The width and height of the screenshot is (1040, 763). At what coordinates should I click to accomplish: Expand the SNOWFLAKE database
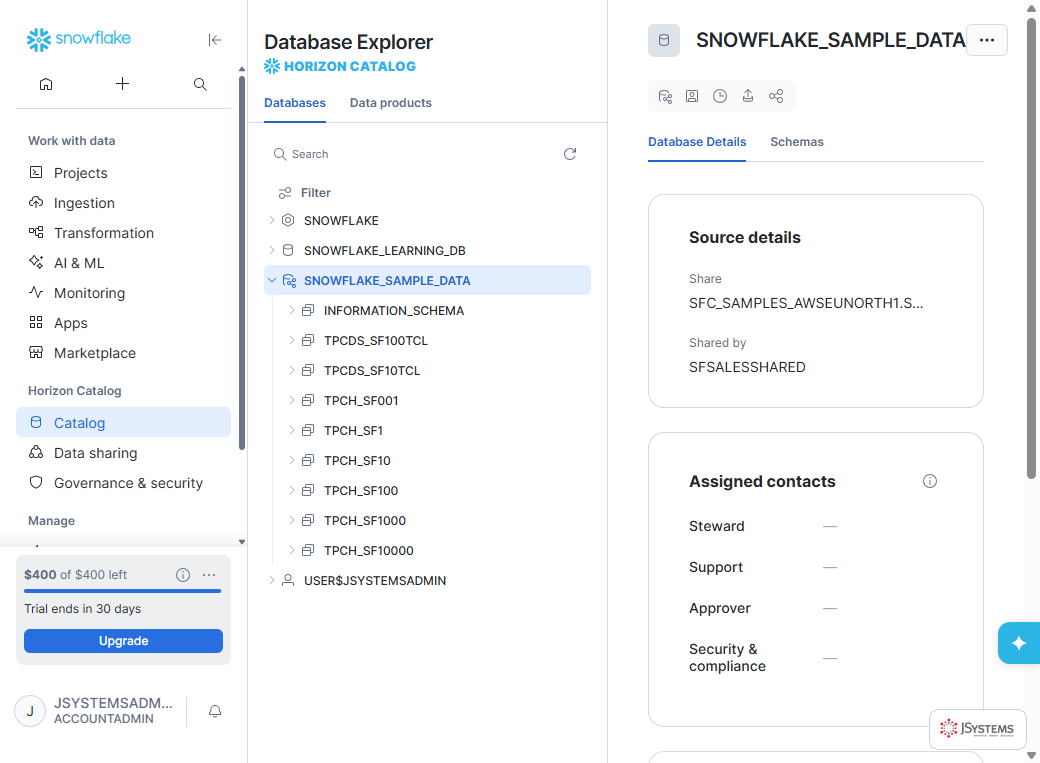point(271,220)
